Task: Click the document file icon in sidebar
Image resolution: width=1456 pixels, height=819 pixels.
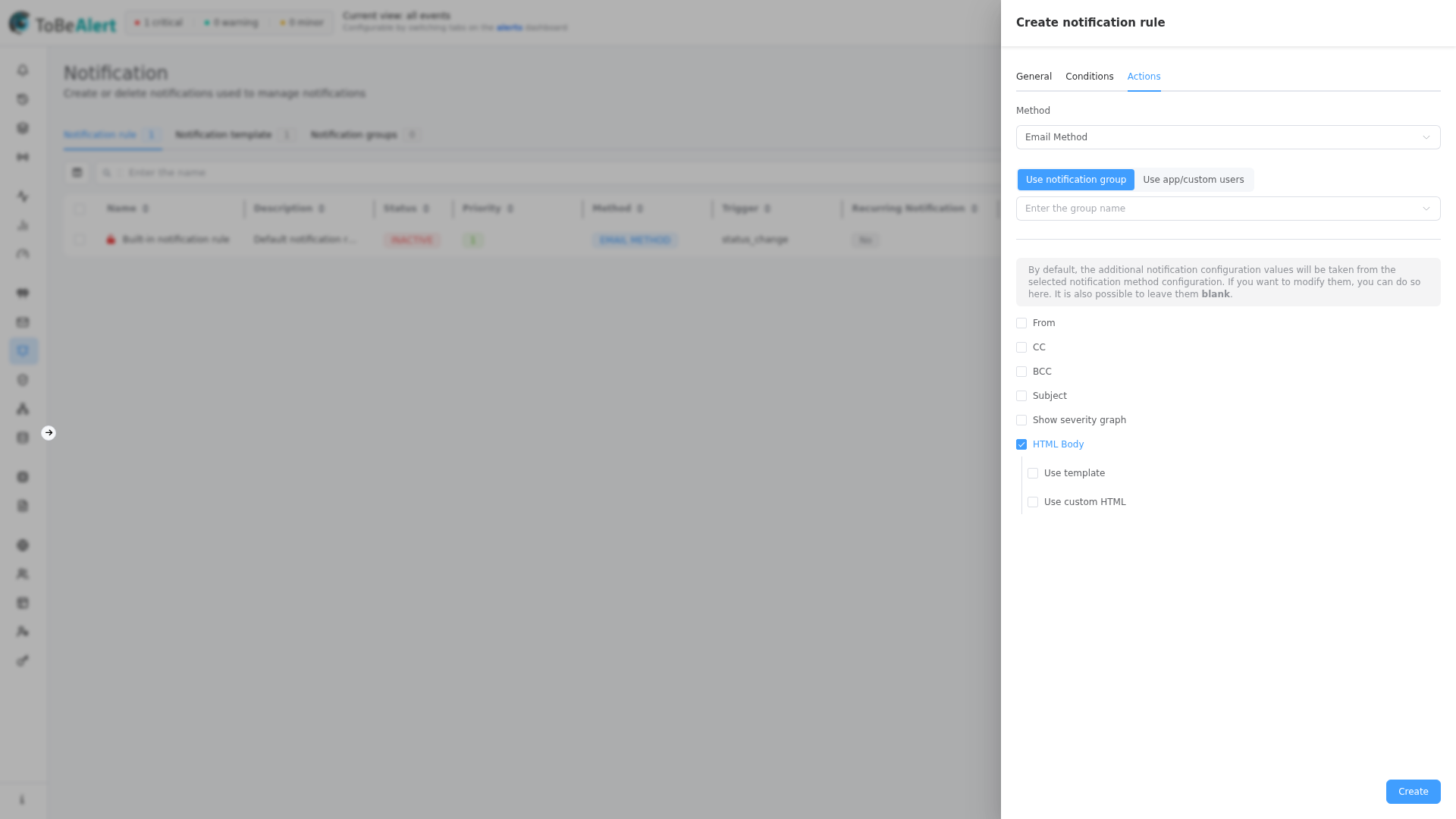Action: pos(23,506)
